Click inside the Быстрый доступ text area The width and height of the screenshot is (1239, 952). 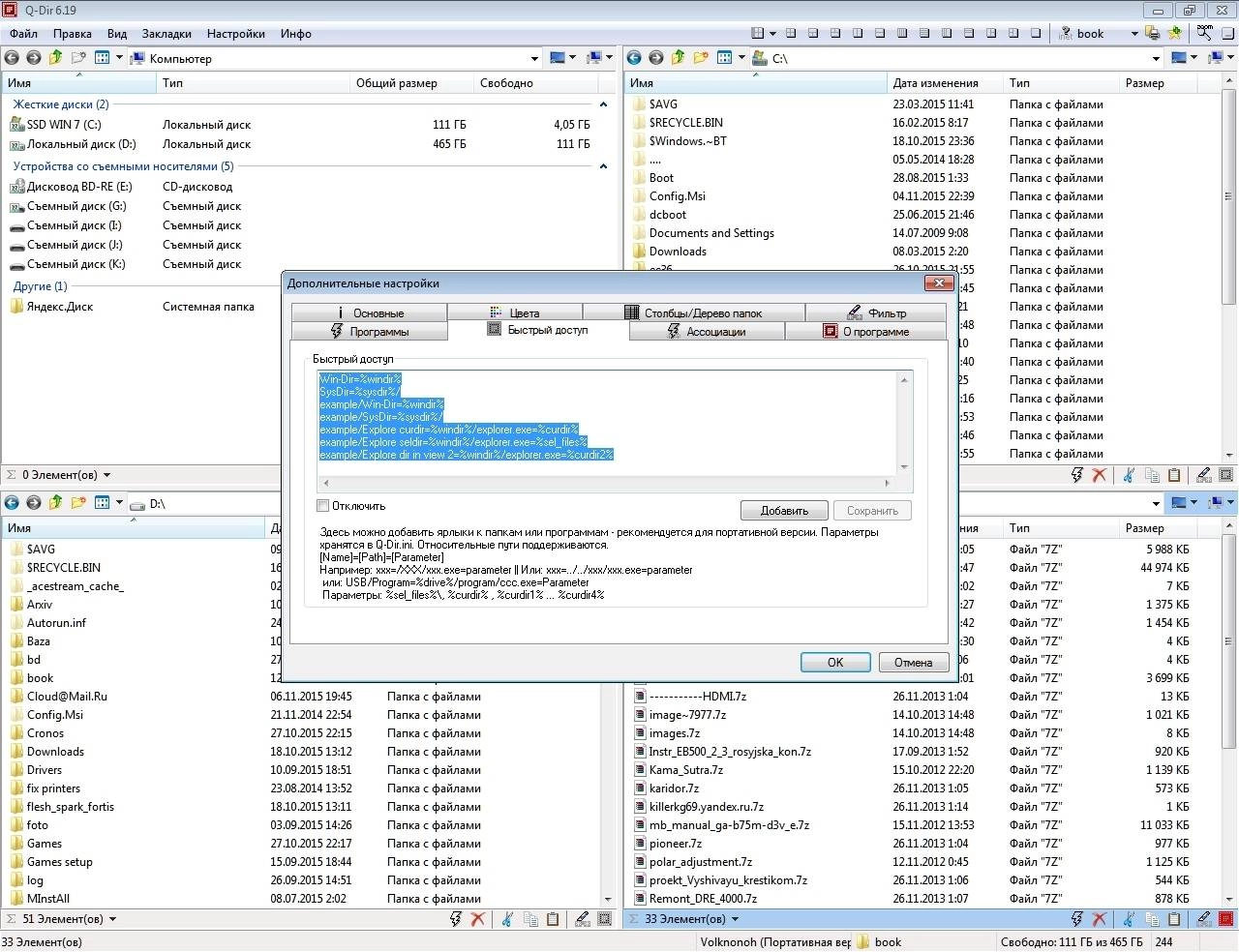point(607,423)
